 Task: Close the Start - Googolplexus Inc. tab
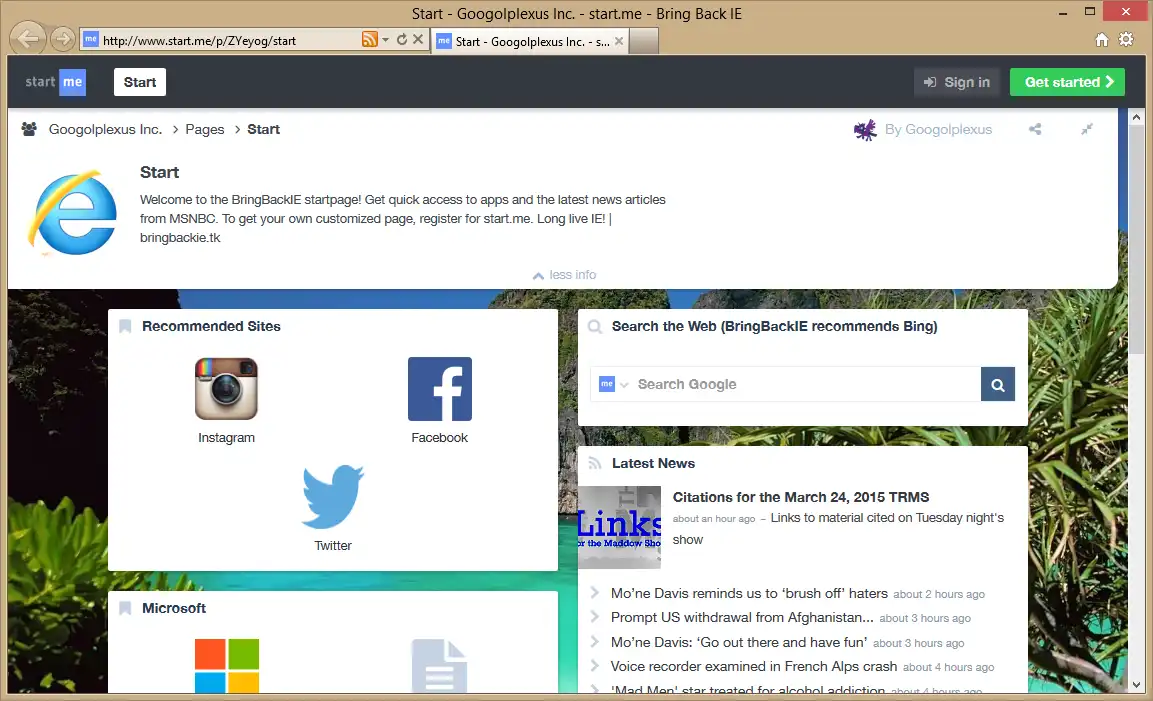[x=619, y=41]
